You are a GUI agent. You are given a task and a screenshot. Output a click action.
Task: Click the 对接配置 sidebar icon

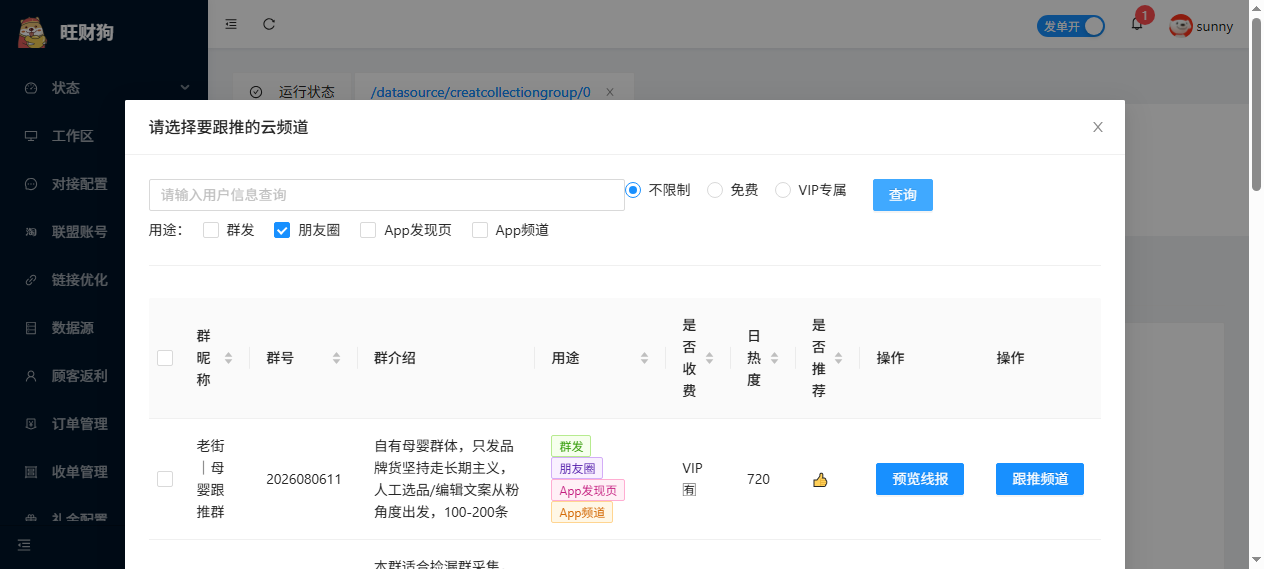pyautogui.click(x=31, y=184)
